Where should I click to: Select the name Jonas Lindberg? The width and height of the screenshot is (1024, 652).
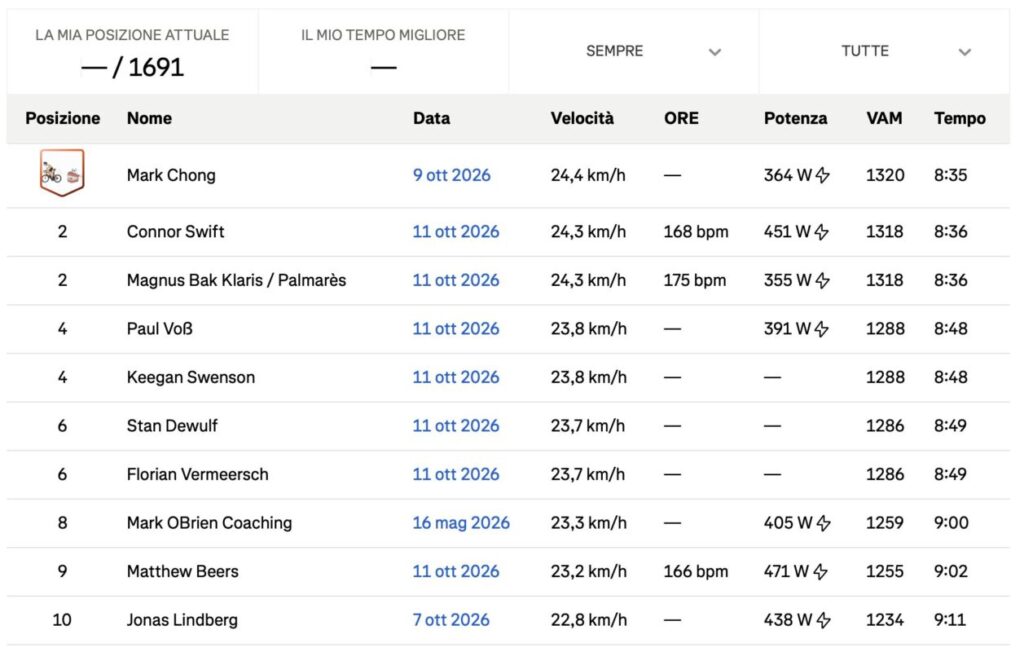[182, 620]
